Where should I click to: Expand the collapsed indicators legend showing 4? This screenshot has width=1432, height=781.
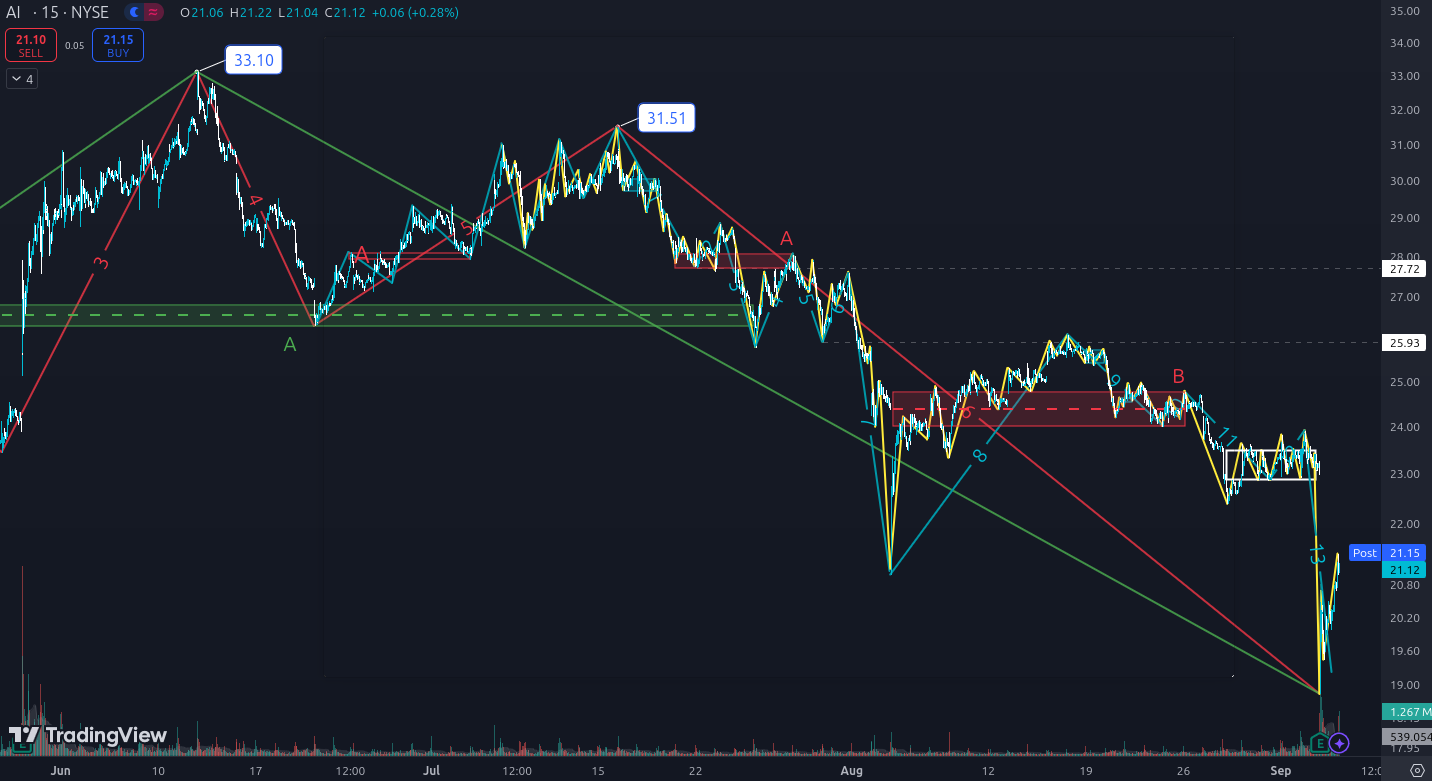(x=21, y=79)
